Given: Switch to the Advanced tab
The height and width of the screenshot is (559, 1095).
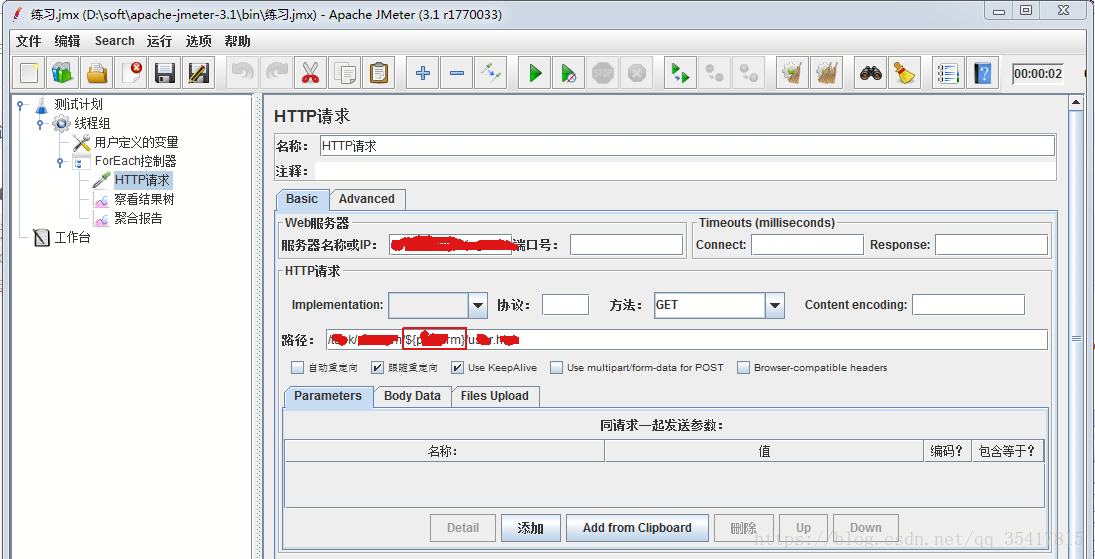Looking at the screenshot, I should [367, 199].
